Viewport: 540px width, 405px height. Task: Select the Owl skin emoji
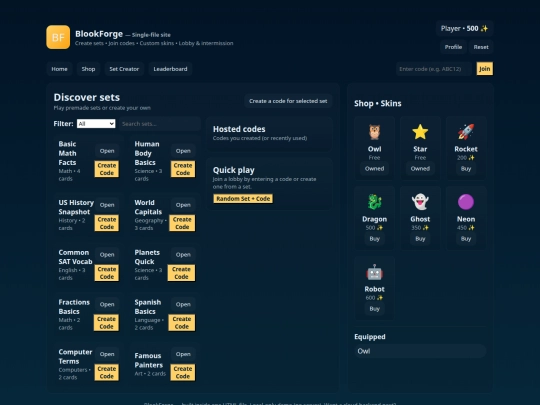pyautogui.click(x=374, y=132)
